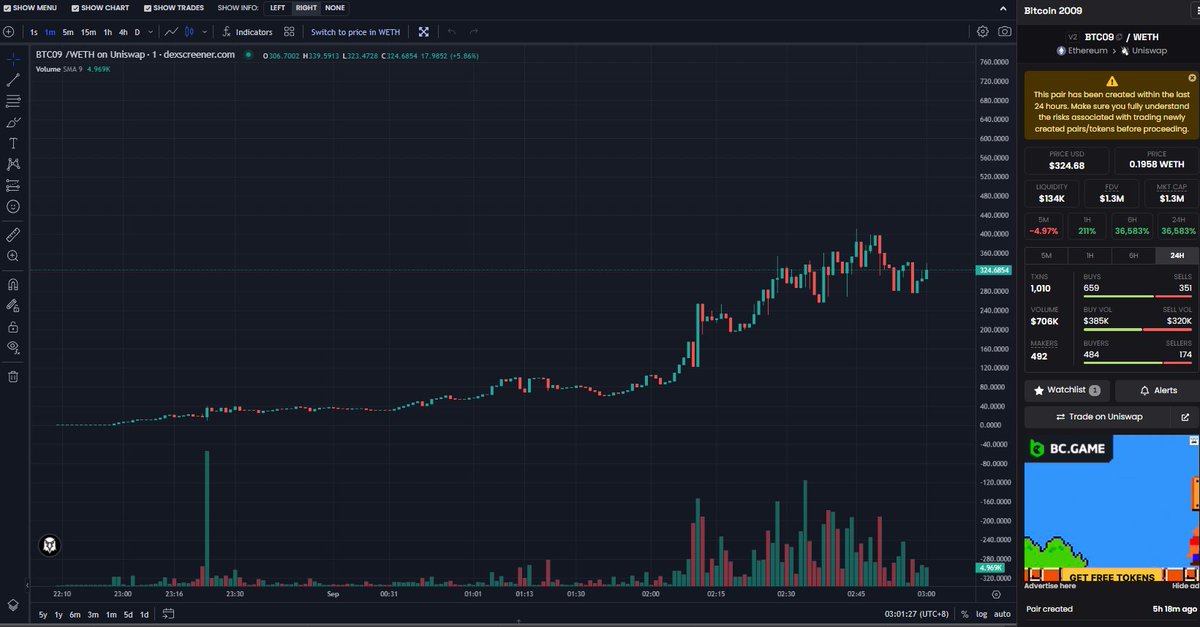Select the forecast and measurement tool
This screenshot has height=627, width=1200.
tap(13, 185)
